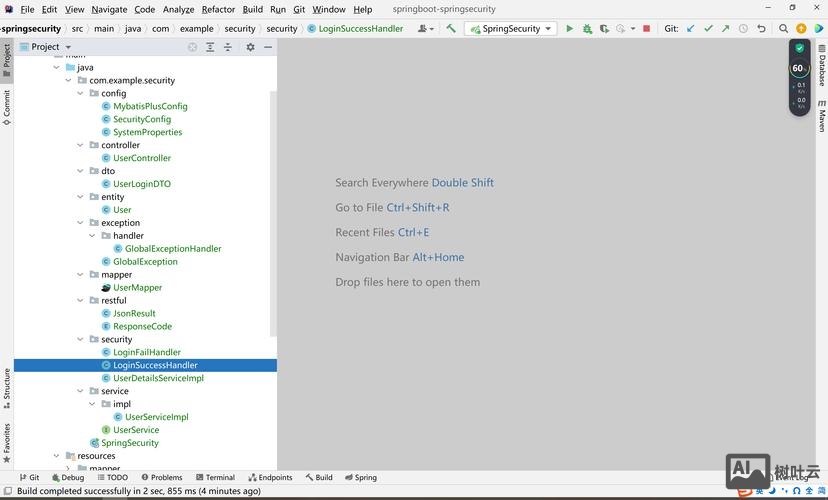Viewport: 828px width, 500px height.
Task: Click the Project tree vertical scrollbar
Action: (273, 200)
